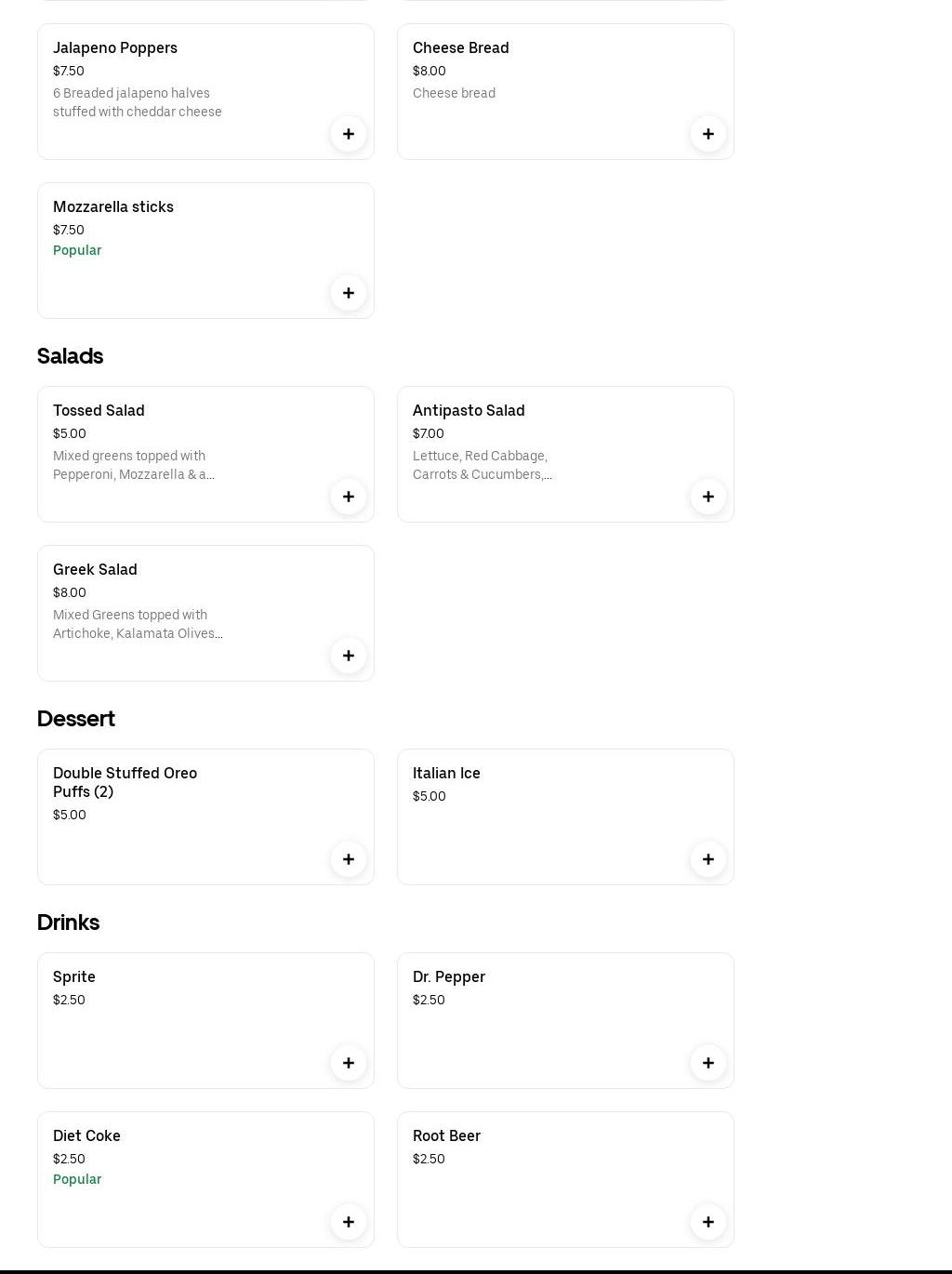This screenshot has height=1274, width=952.
Task: Add Double Stuffed Oreo Puffs
Action: 349,859
